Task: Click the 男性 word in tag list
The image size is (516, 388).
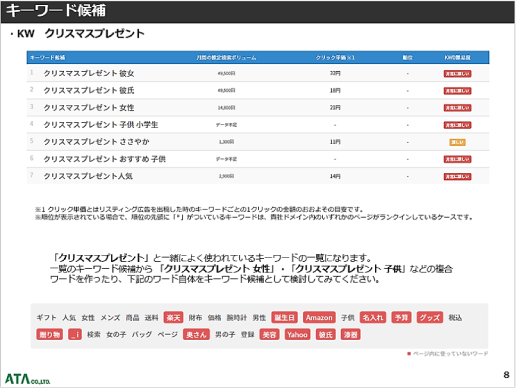Action: pos(259,318)
